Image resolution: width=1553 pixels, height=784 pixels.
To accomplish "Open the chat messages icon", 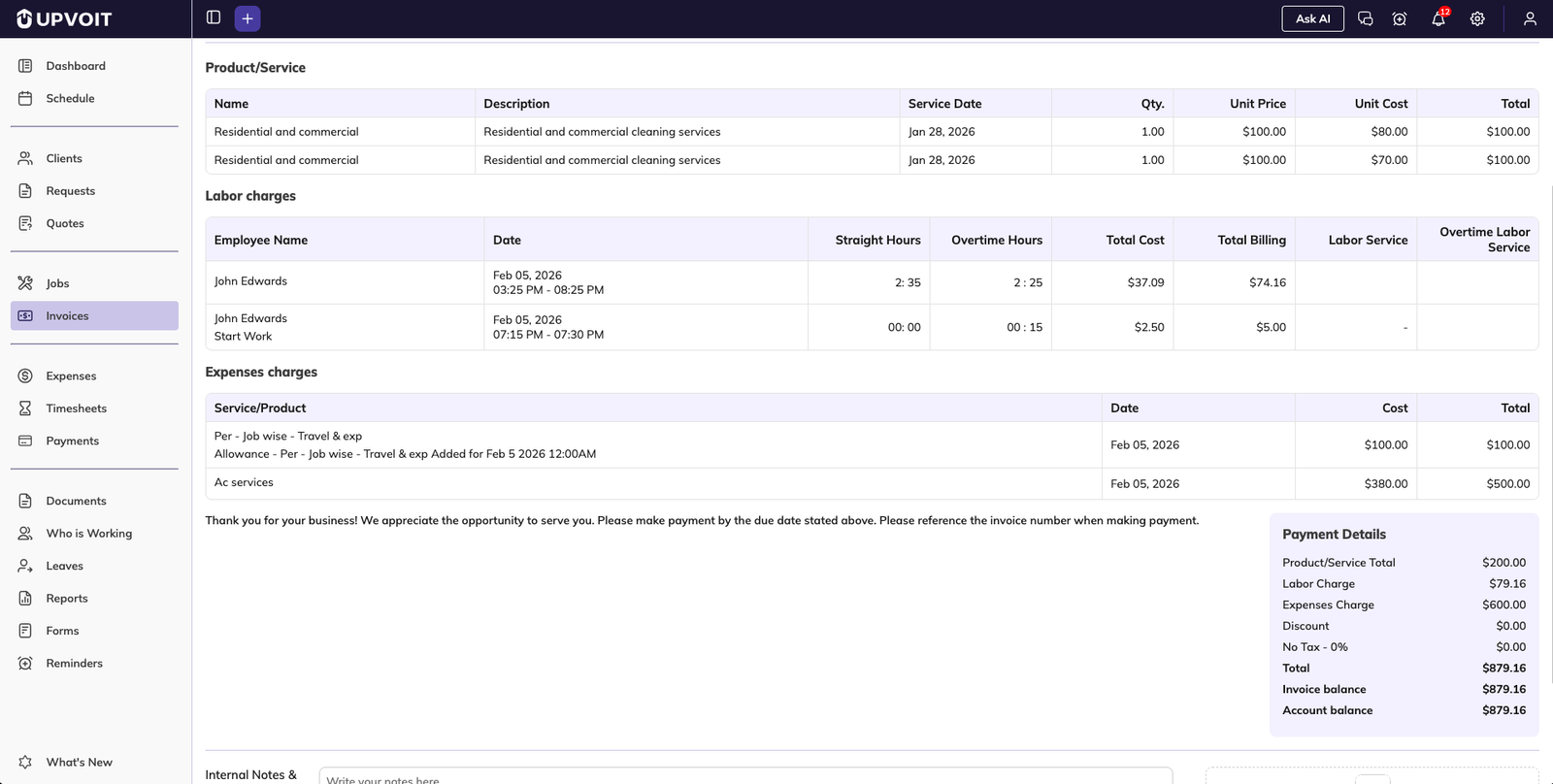I will 1365,18.
